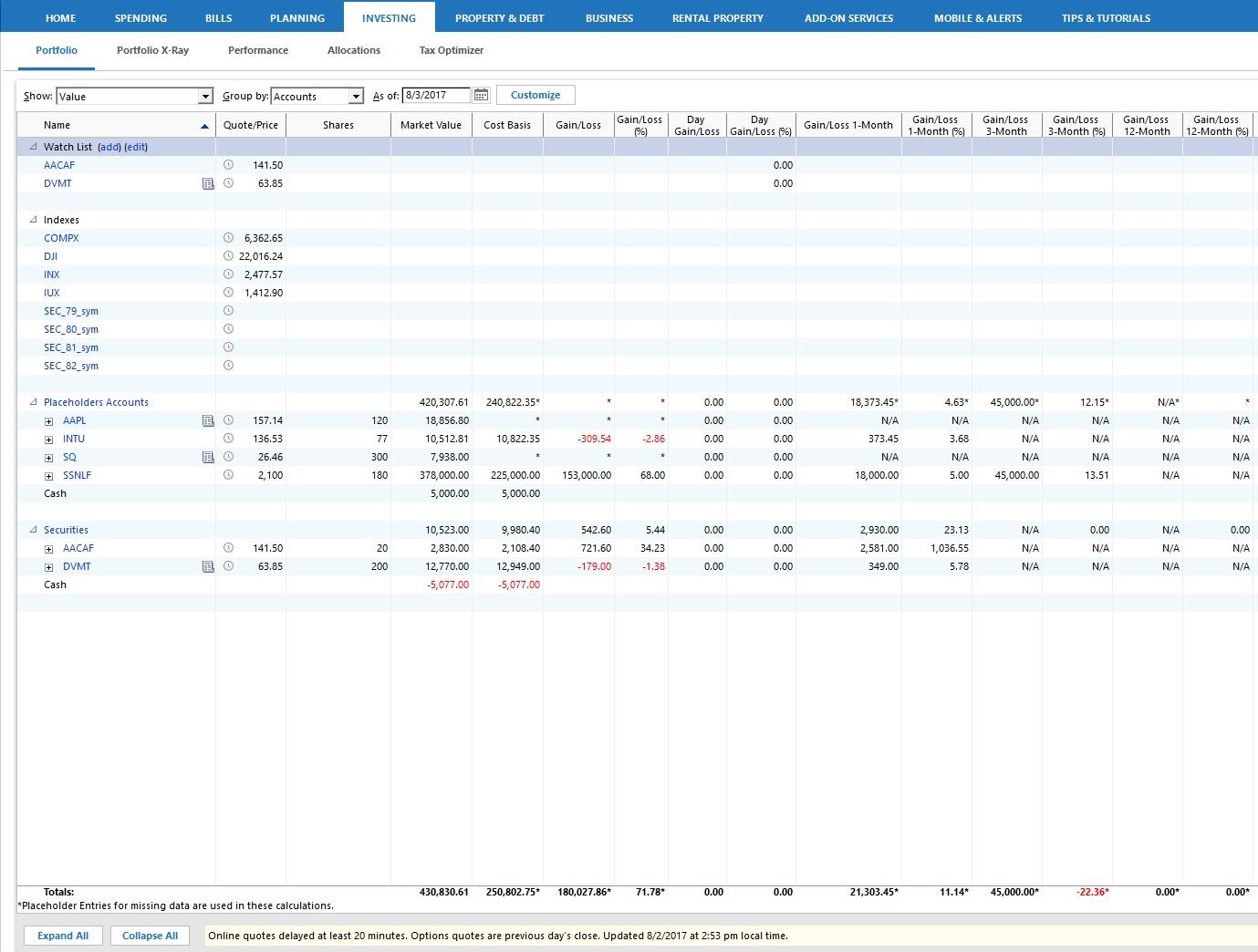Image resolution: width=1258 pixels, height=952 pixels.
Task: Click the news icon in Watch List DVMT row
Action: [208, 183]
